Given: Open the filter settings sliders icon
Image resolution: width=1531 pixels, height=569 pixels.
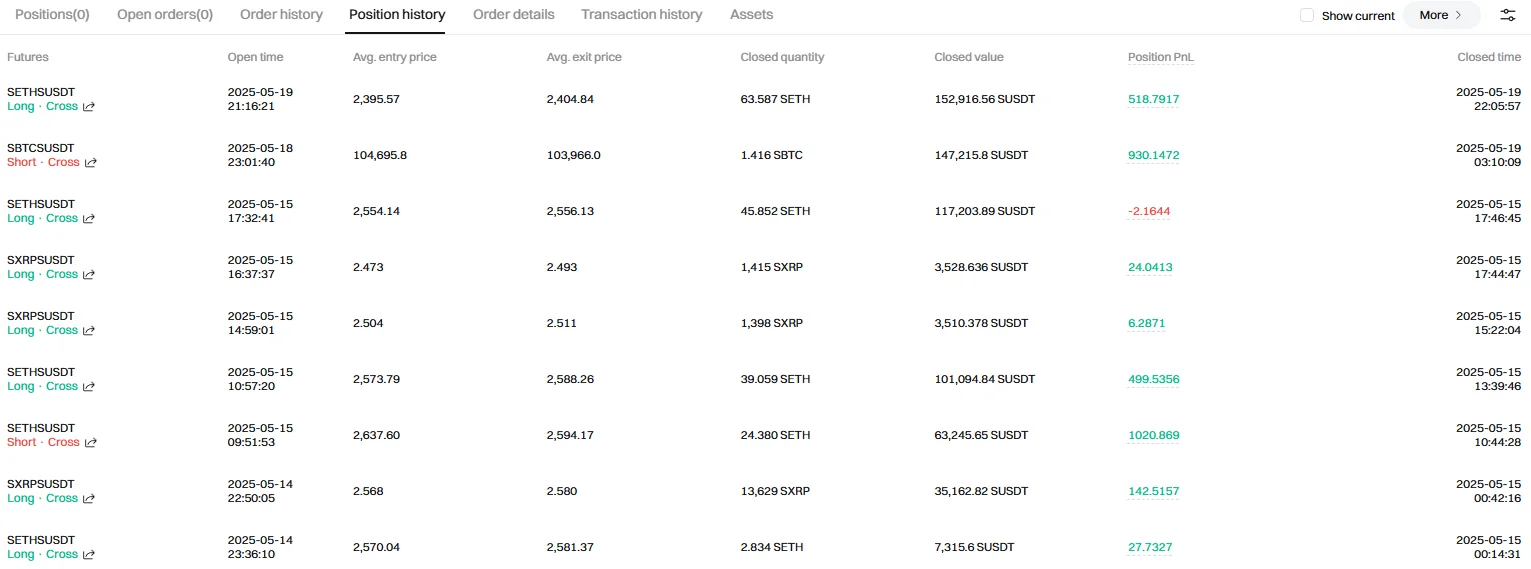Looking at the screenshot, I should point(1508,15).
